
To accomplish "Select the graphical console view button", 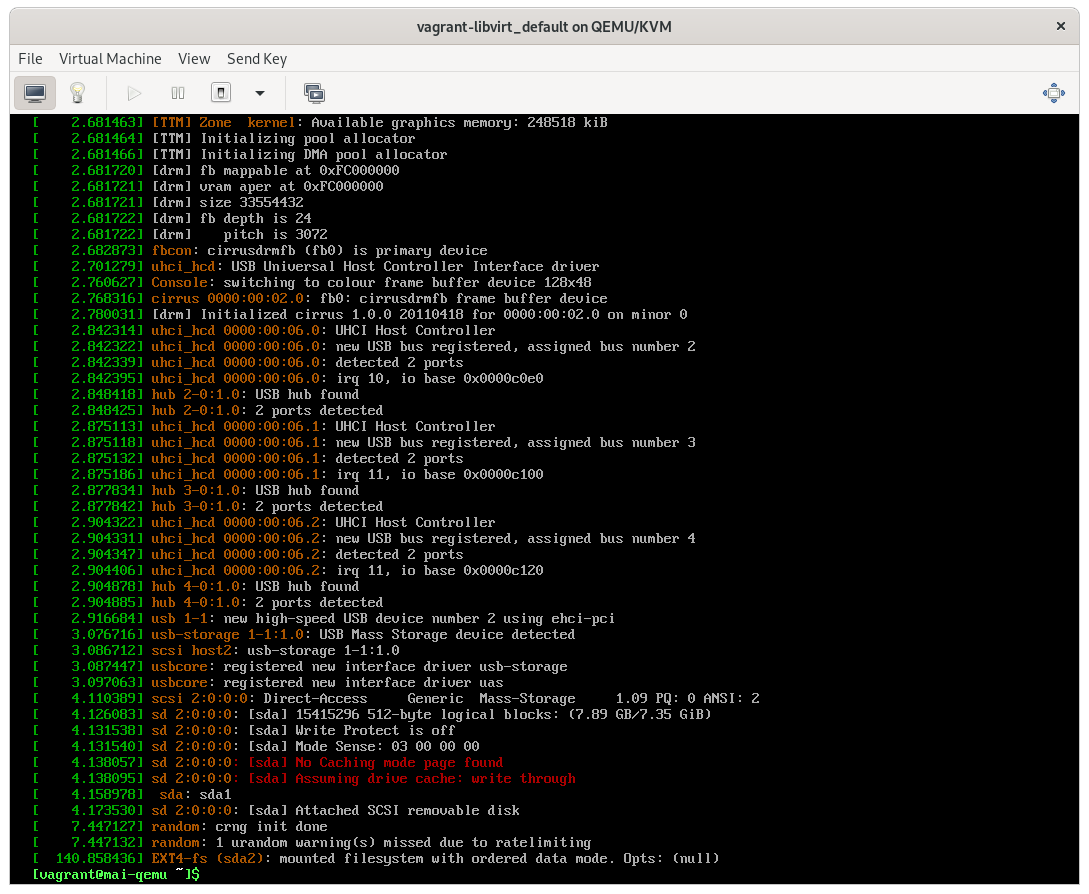I will (x=35, y=92).
